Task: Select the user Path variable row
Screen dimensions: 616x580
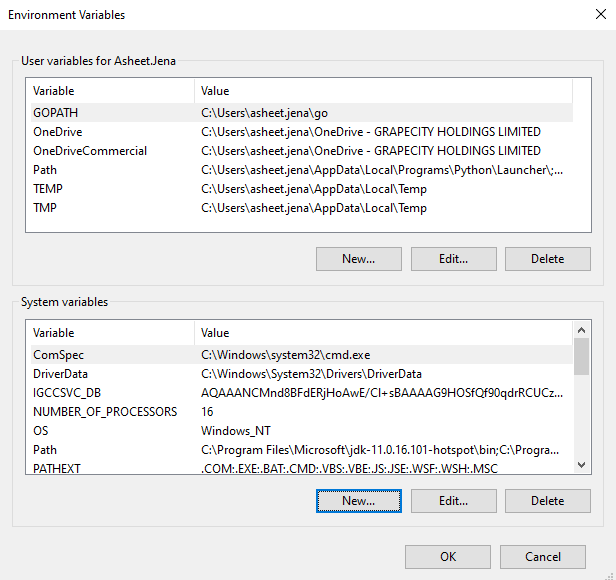Action: (45, 170)
